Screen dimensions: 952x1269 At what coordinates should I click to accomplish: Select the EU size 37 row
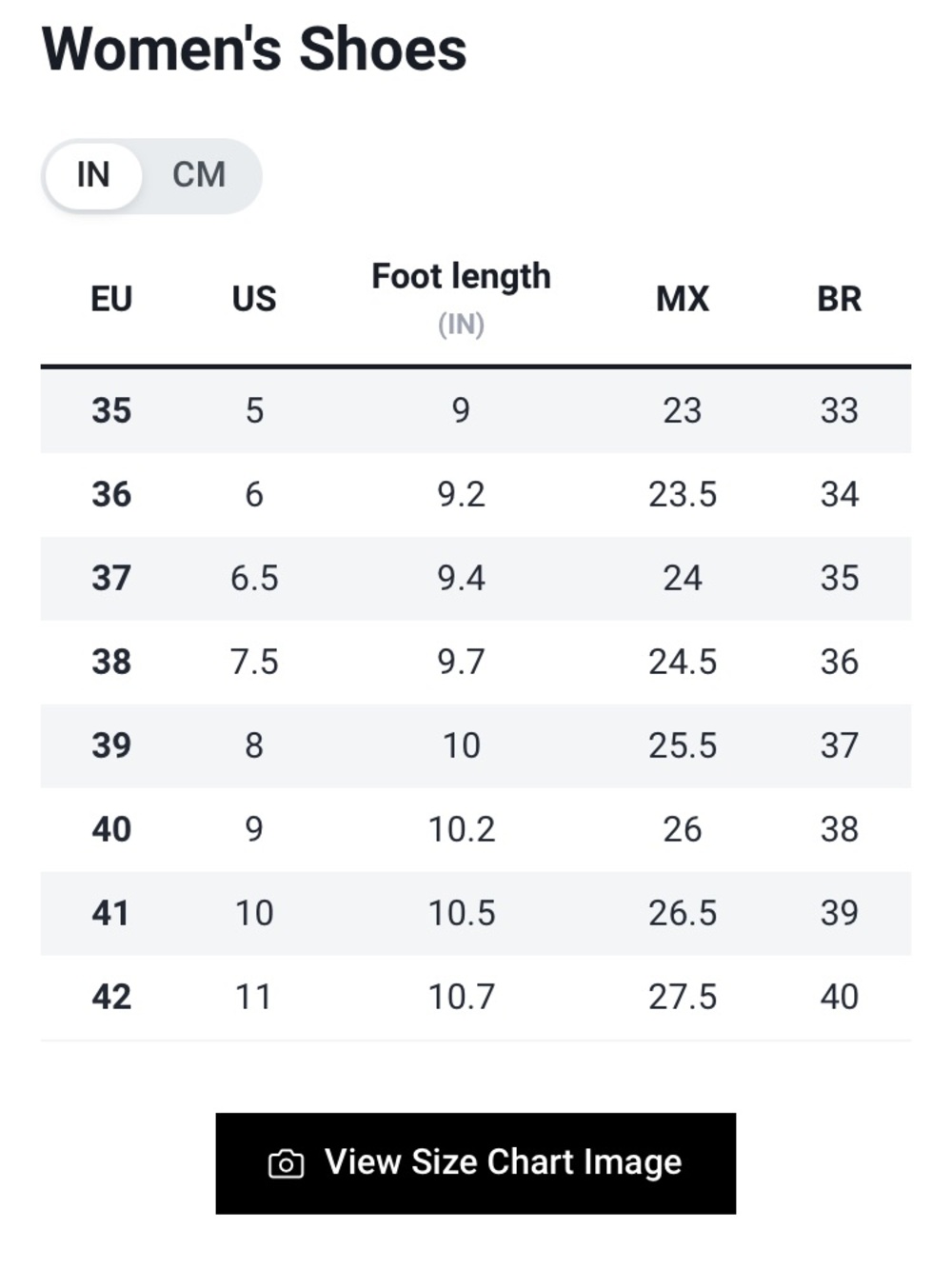(476, 578)
